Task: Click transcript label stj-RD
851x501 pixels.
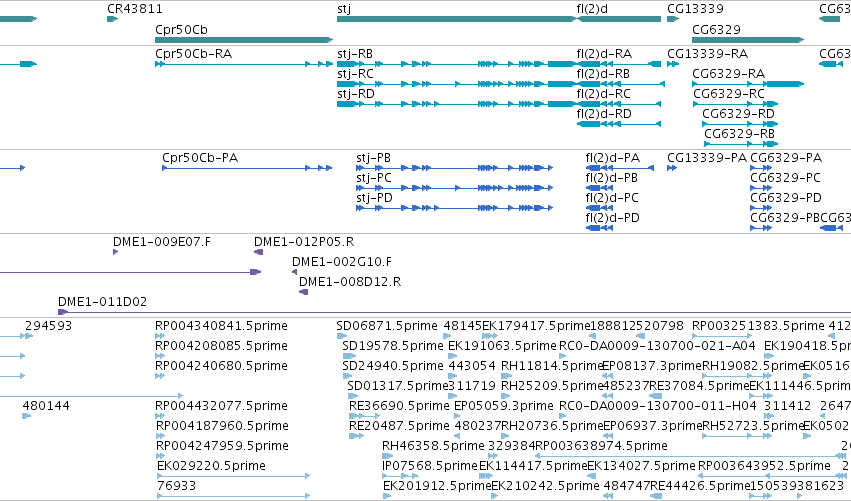Action: click(355, 94)
